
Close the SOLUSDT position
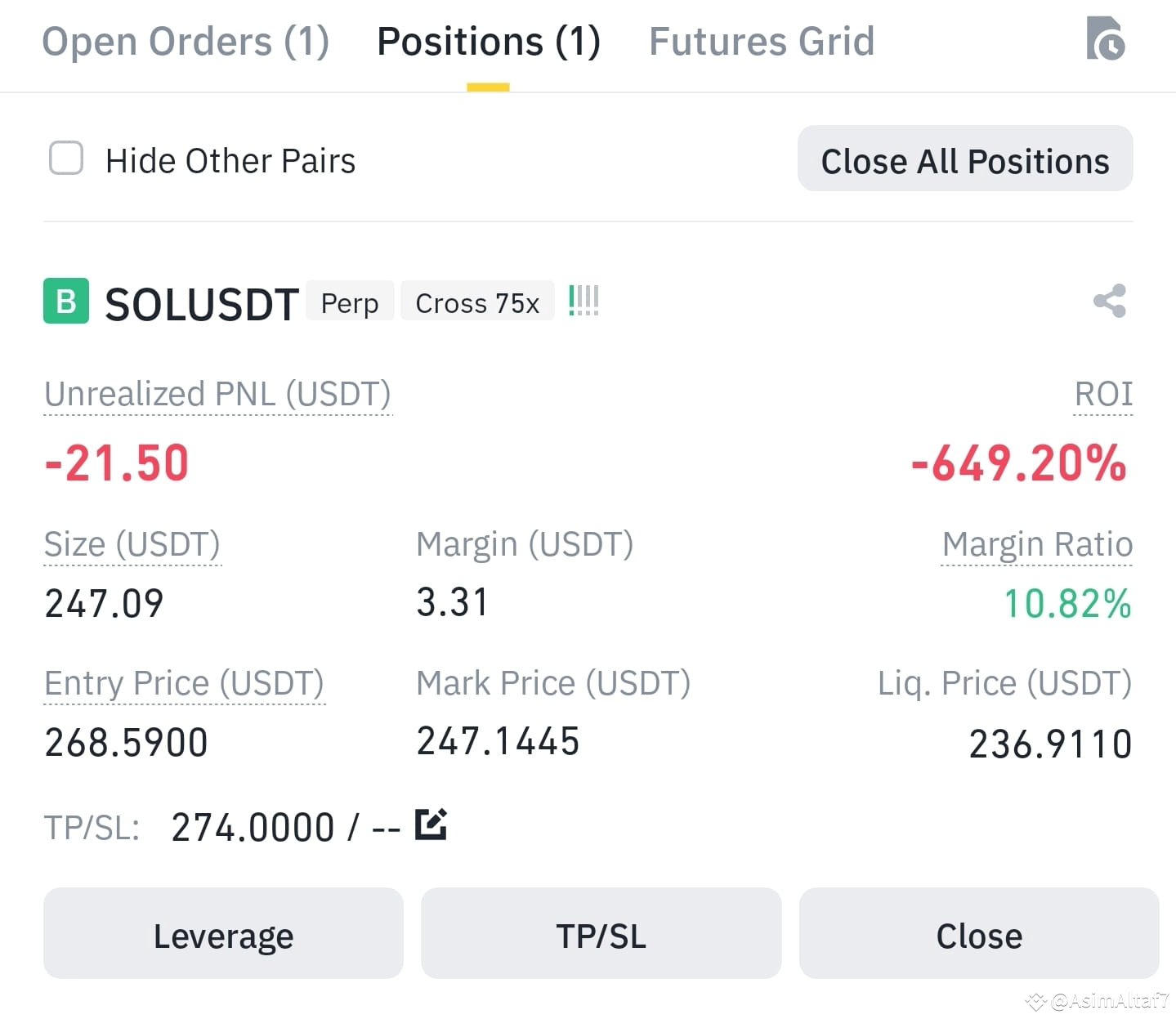(979, 933)
